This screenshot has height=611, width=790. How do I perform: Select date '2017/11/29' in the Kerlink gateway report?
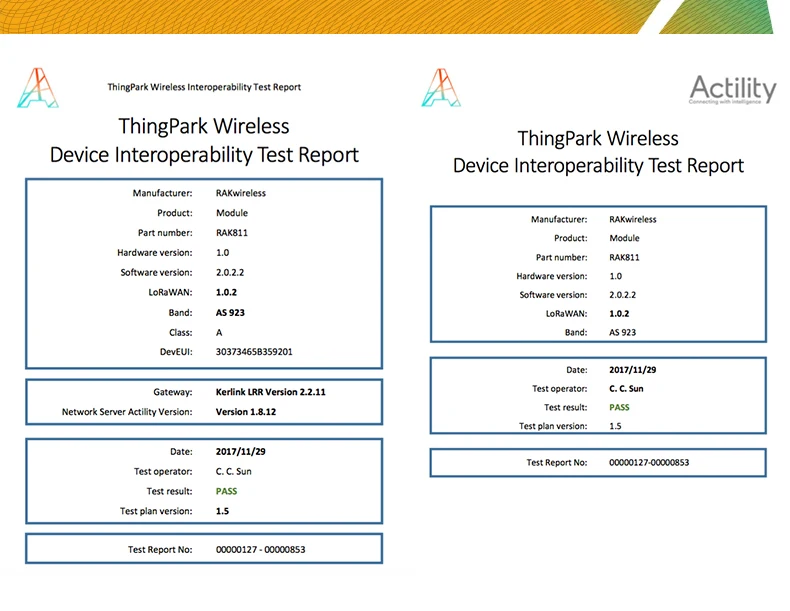tap(241, 451)
